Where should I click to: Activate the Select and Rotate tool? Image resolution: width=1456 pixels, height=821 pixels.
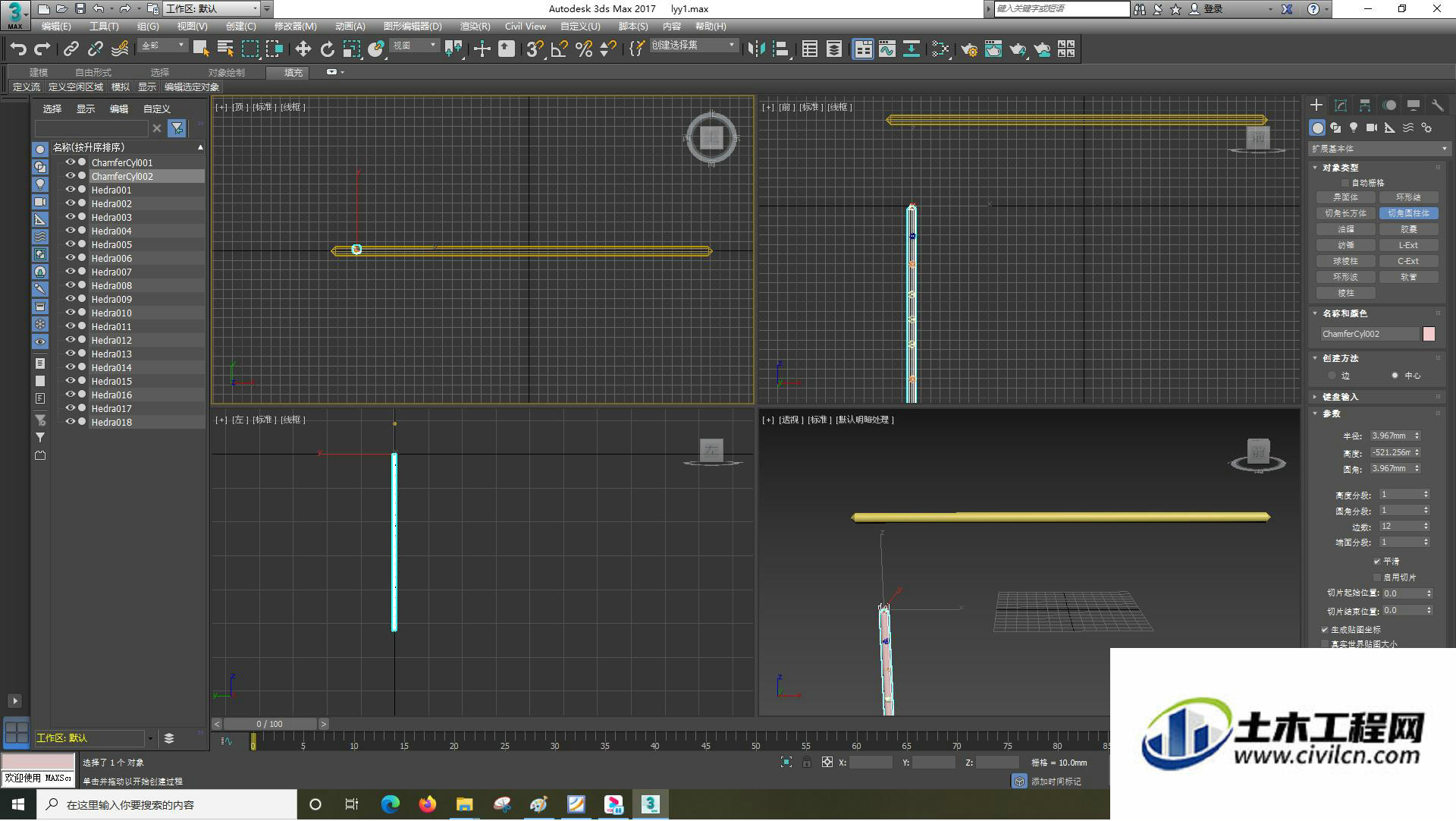click(327, 49)
